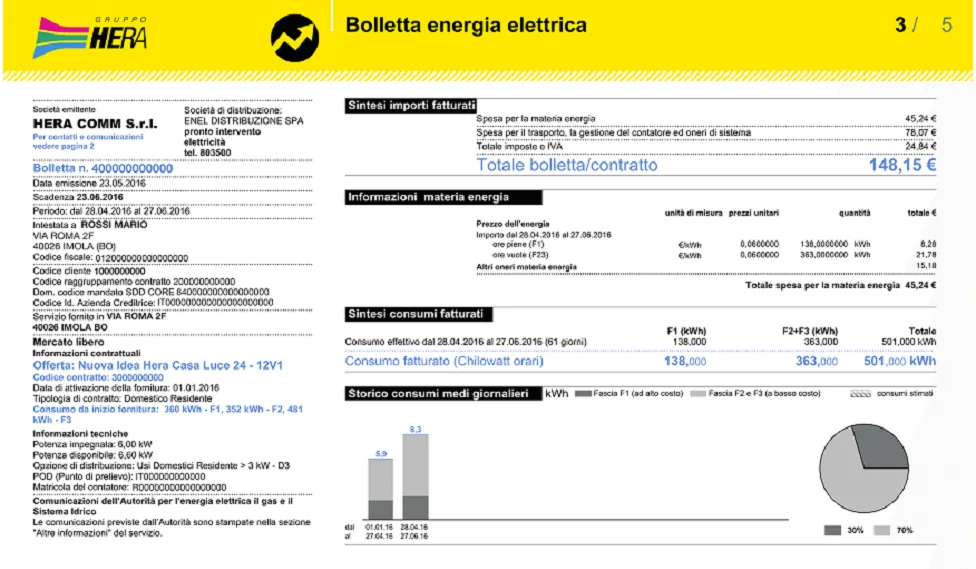The height and width of the screenshot is (569, 976).
Task: Open 'Per contatti e comunicazioni vedere pagina 2'
Action: [88, 141]
